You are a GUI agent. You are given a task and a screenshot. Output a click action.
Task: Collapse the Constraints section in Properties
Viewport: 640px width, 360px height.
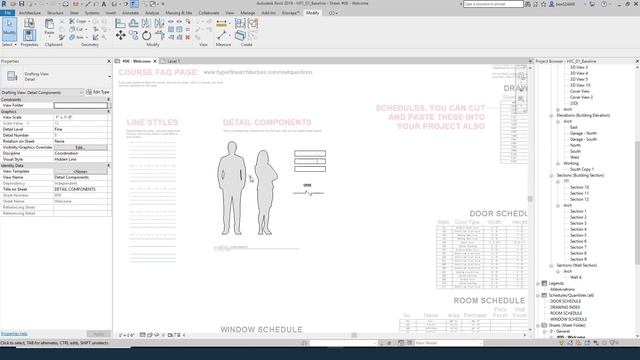click(109, 100)
